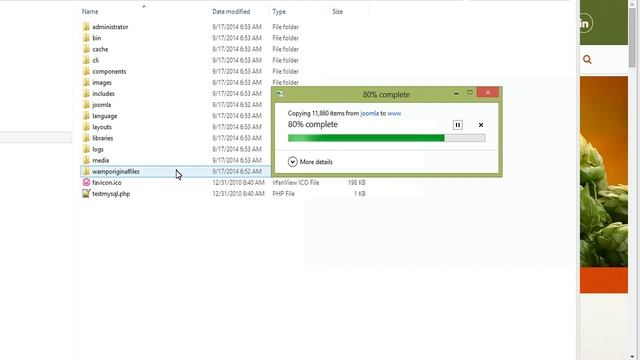Minimize the copy progress dialog
The height and width of the screenshot is (360, 640).
(456, 93)
